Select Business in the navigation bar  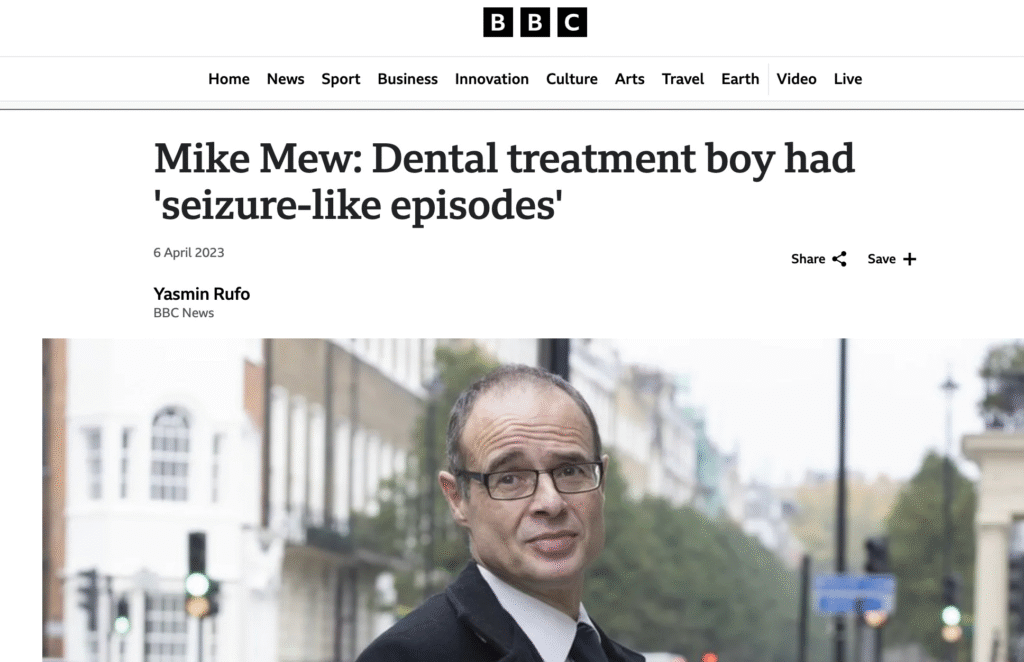[407, 79]
